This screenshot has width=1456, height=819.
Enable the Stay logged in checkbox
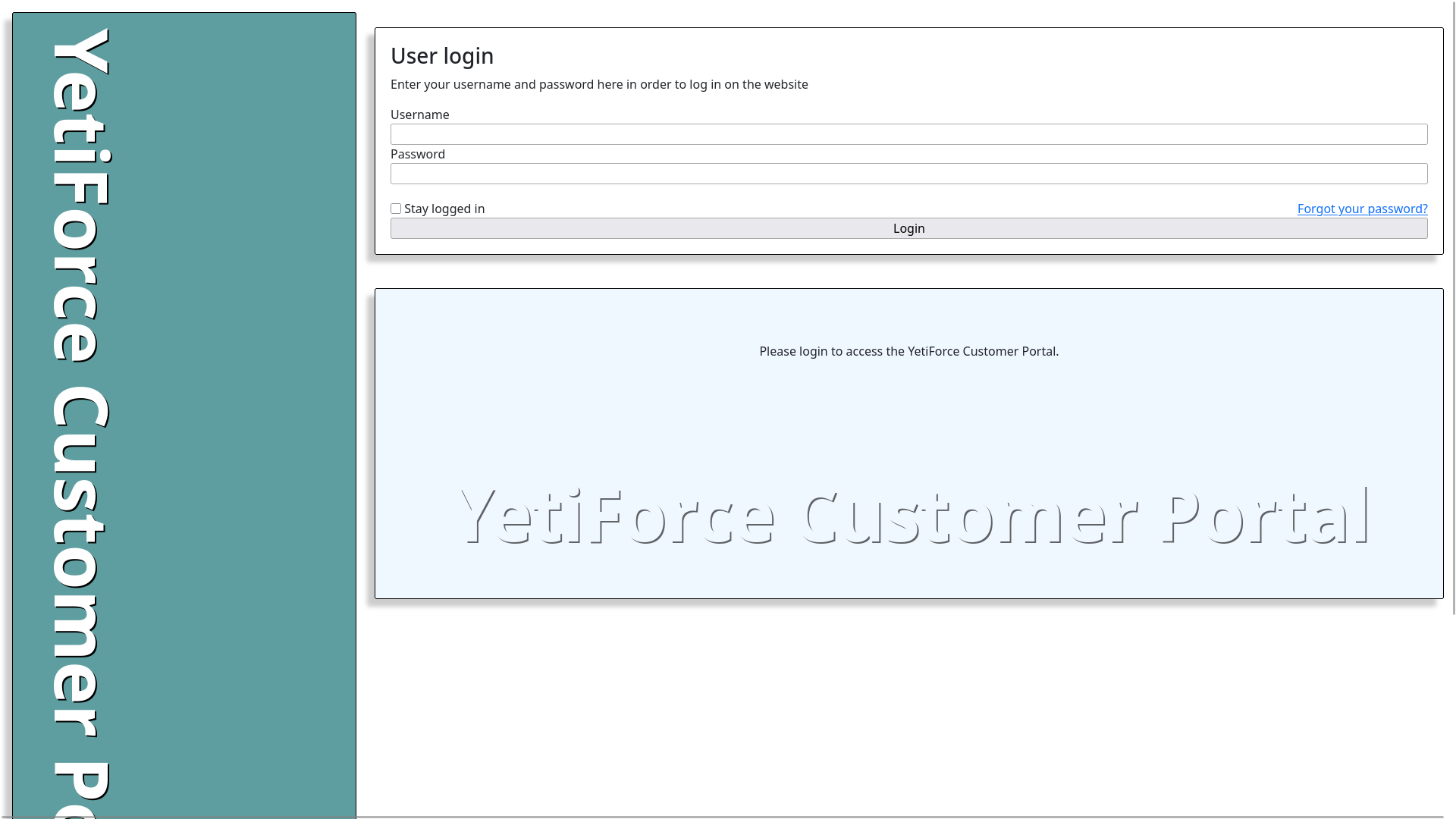(x=396, y=209)
